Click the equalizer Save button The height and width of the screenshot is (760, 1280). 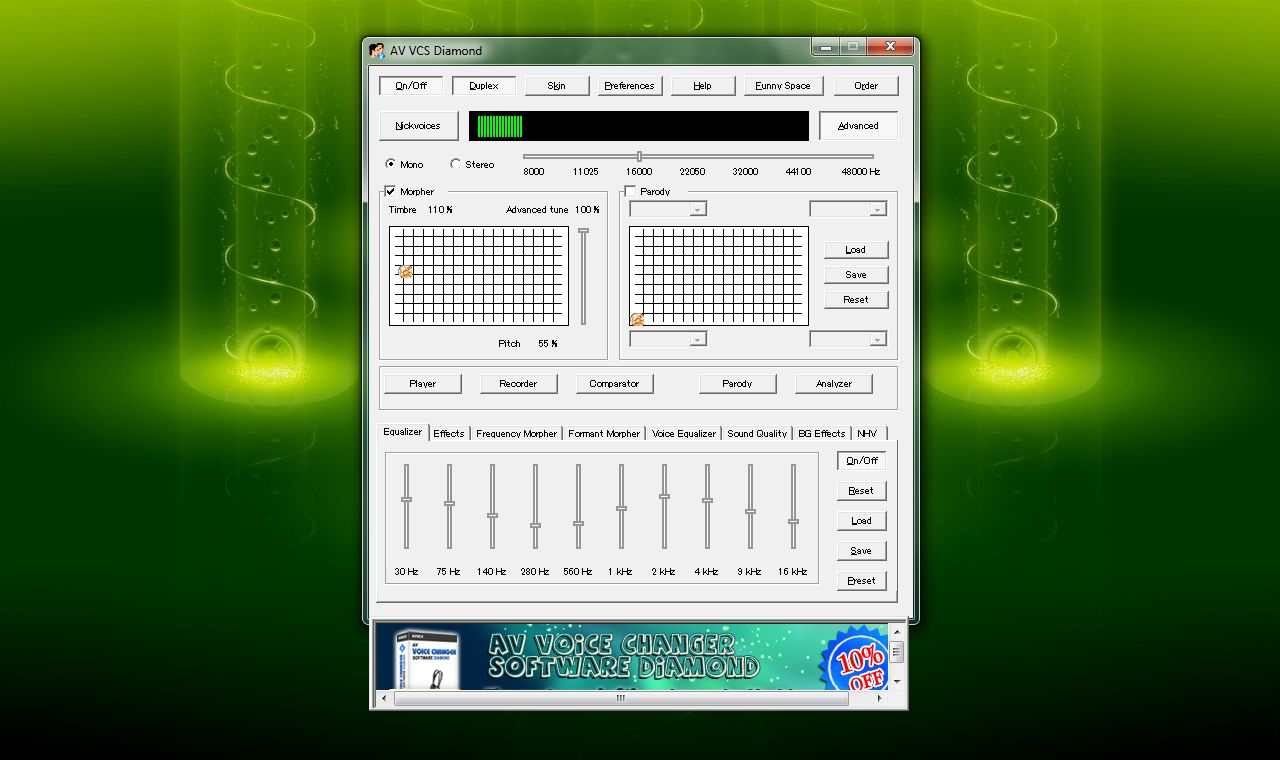tap(862, 551)
